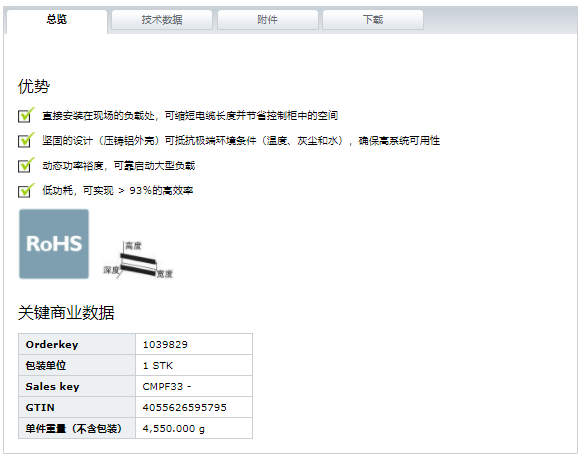Image resolution: width=582 pixels, height=458 pixels.
Task: Click the checkmark beside 动态功率裕度
Action: click(26, 165)
